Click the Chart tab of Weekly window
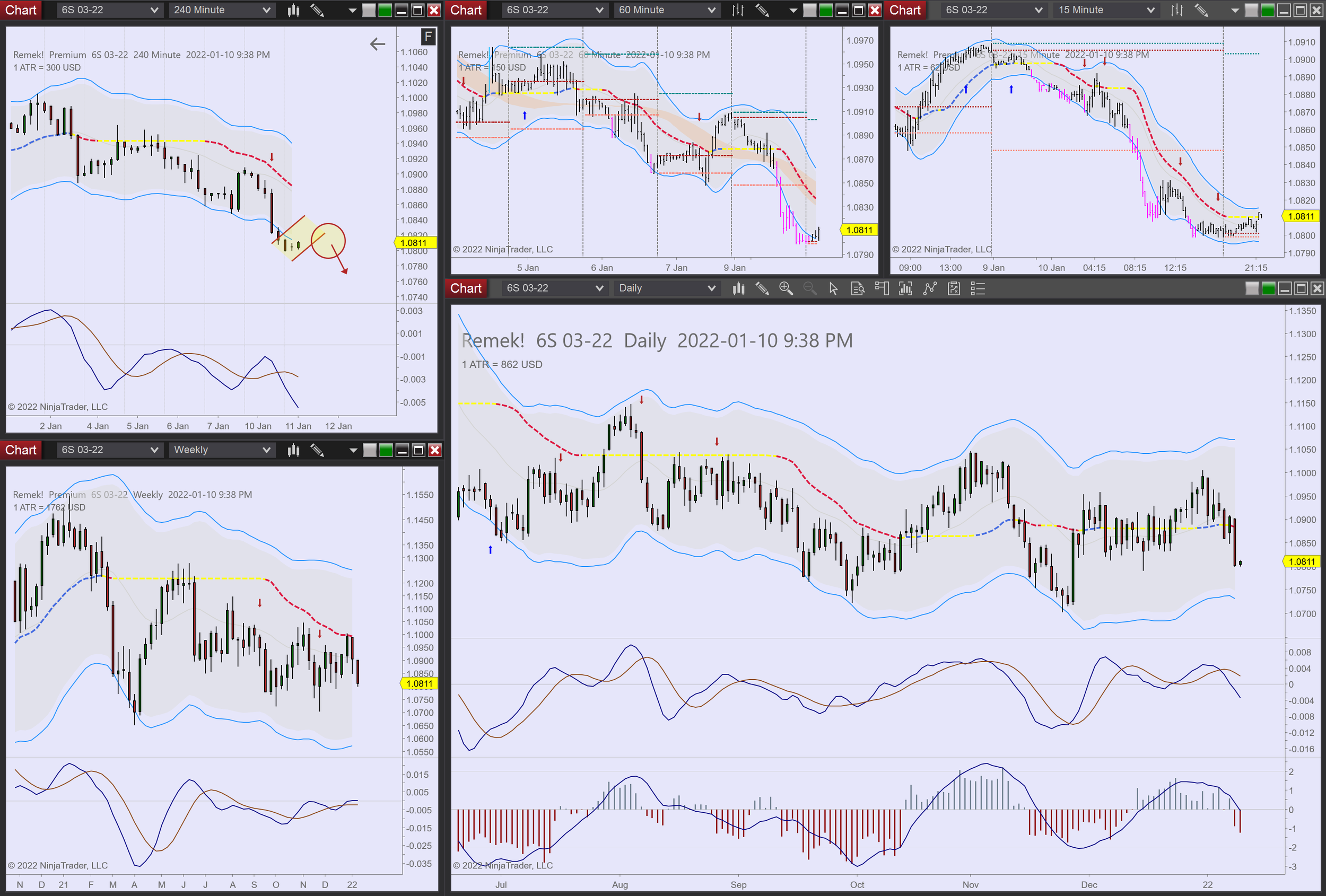1326x896 pixels. tap(21, 450)
